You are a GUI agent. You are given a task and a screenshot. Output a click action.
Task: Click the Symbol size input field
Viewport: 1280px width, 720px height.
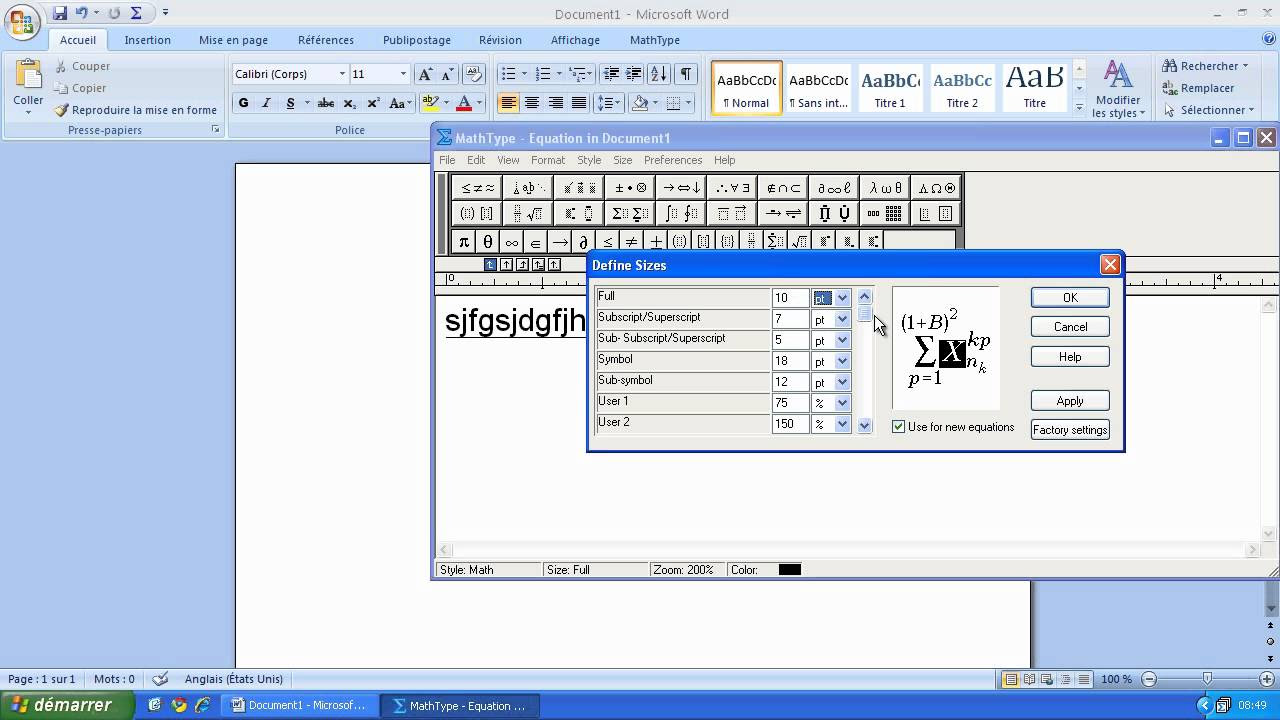(x=789, y=360)
